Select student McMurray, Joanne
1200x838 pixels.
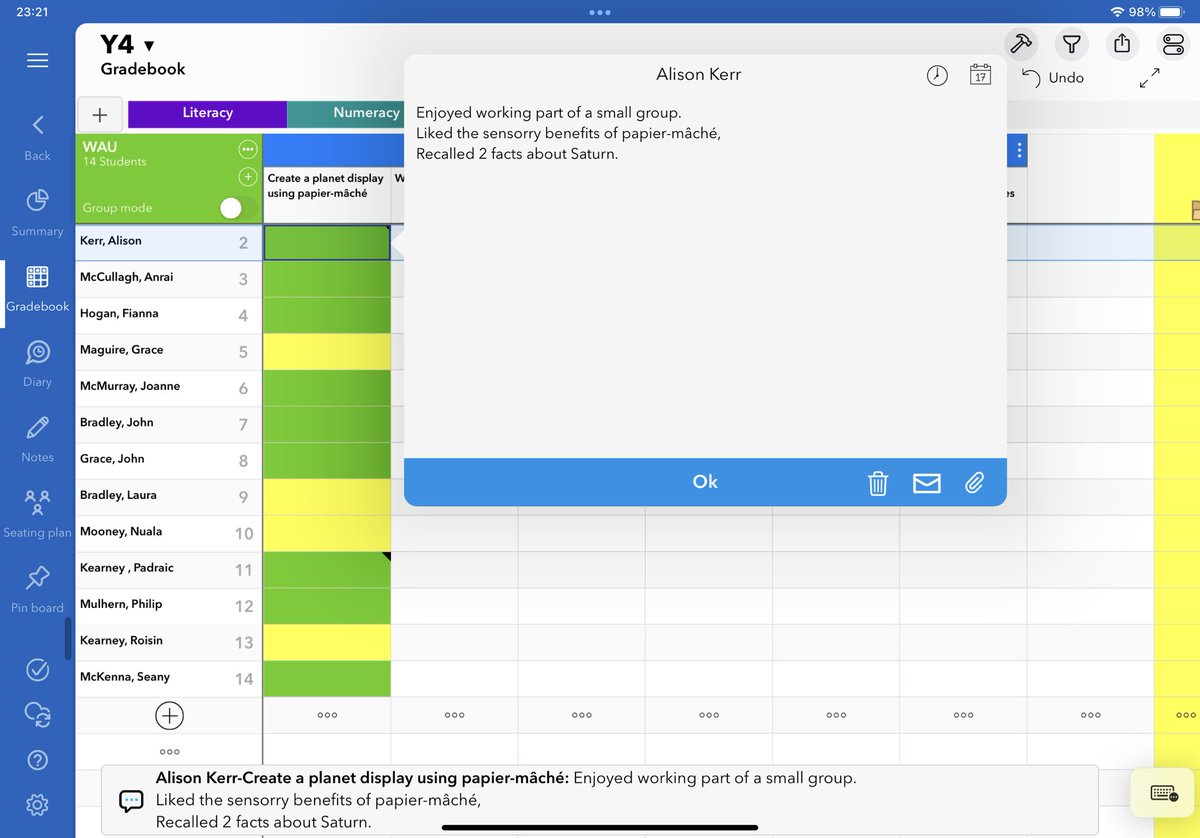[x=169, y=388]
